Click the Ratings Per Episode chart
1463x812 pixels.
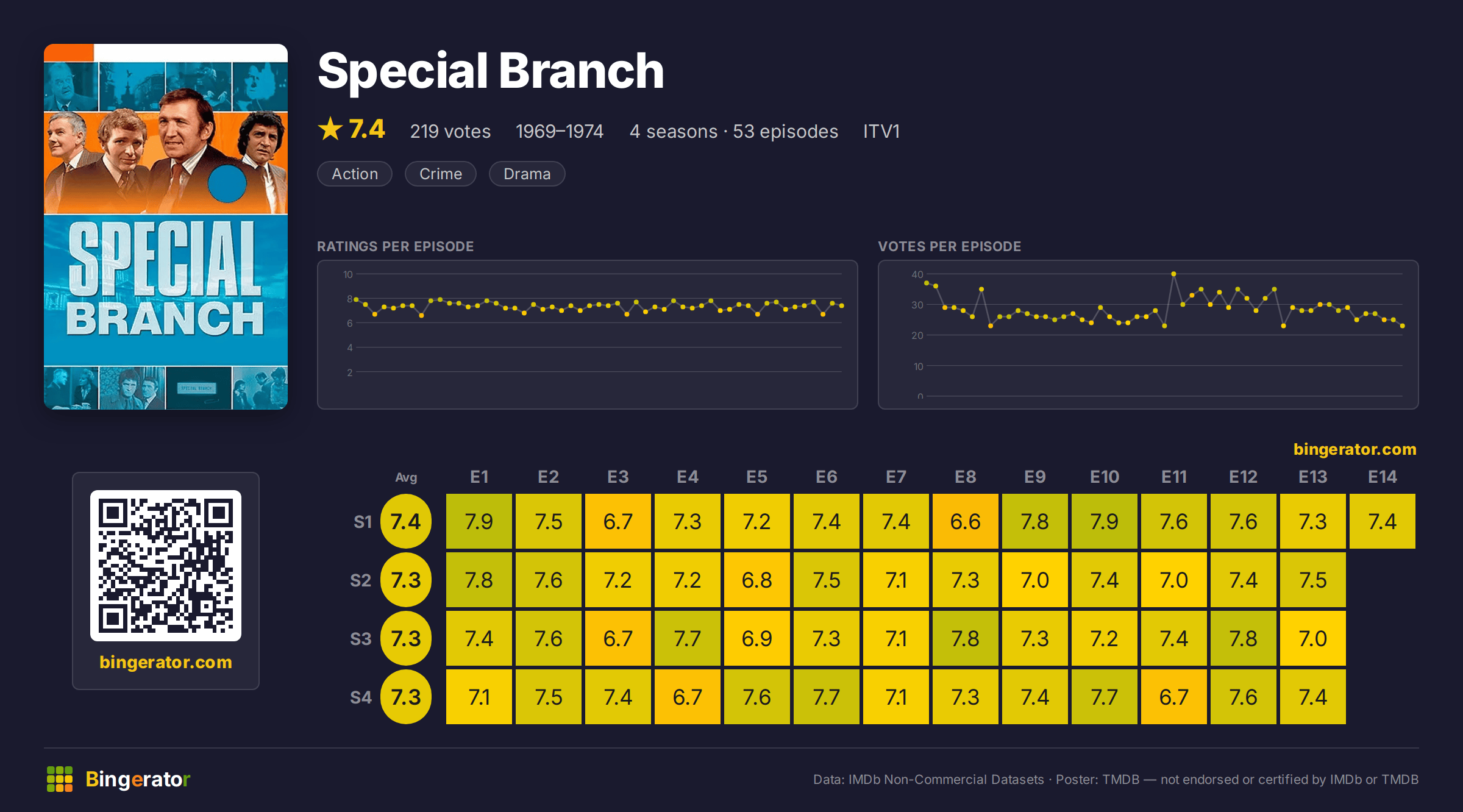(588, 335)
